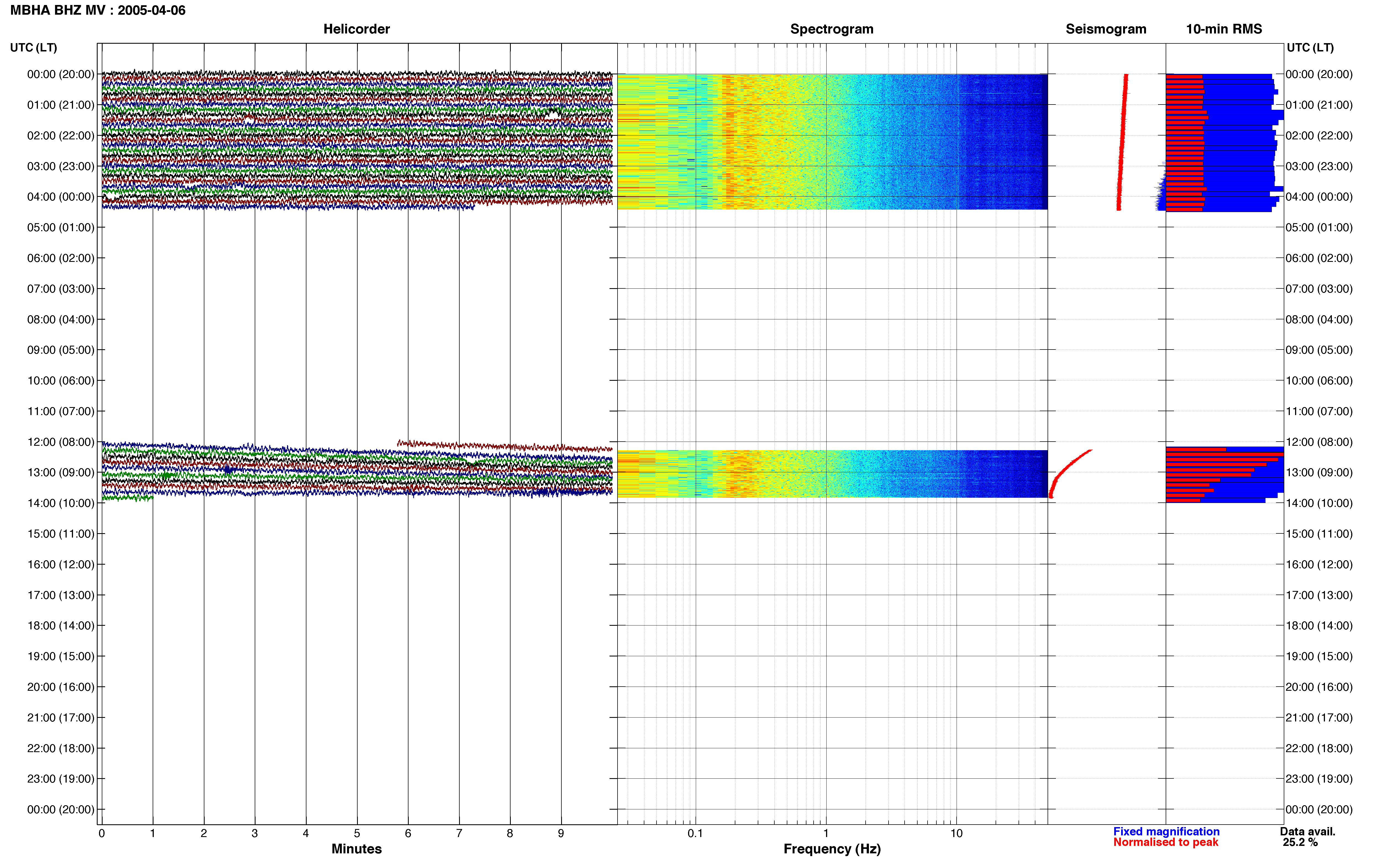Click the title 'MBHA BHZ MV : 2005-04-06'
Image resolution: width=1388 pixels, height=868 pixels.
point(98,10)
